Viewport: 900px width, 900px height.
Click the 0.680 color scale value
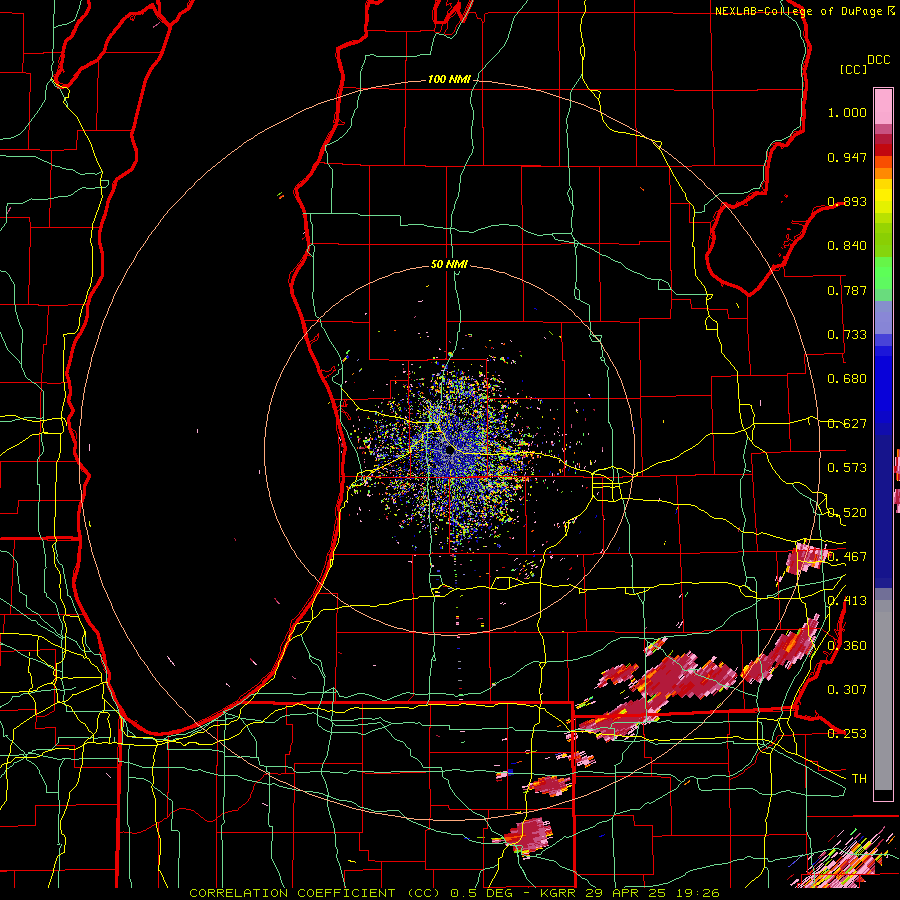847,379
